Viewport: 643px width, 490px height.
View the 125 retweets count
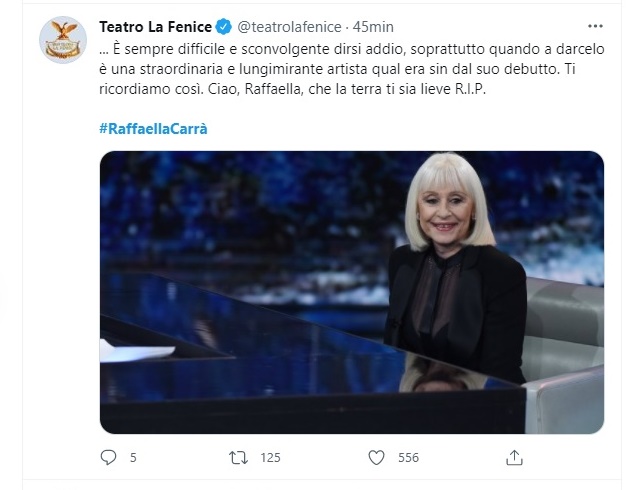coord(270,458)
